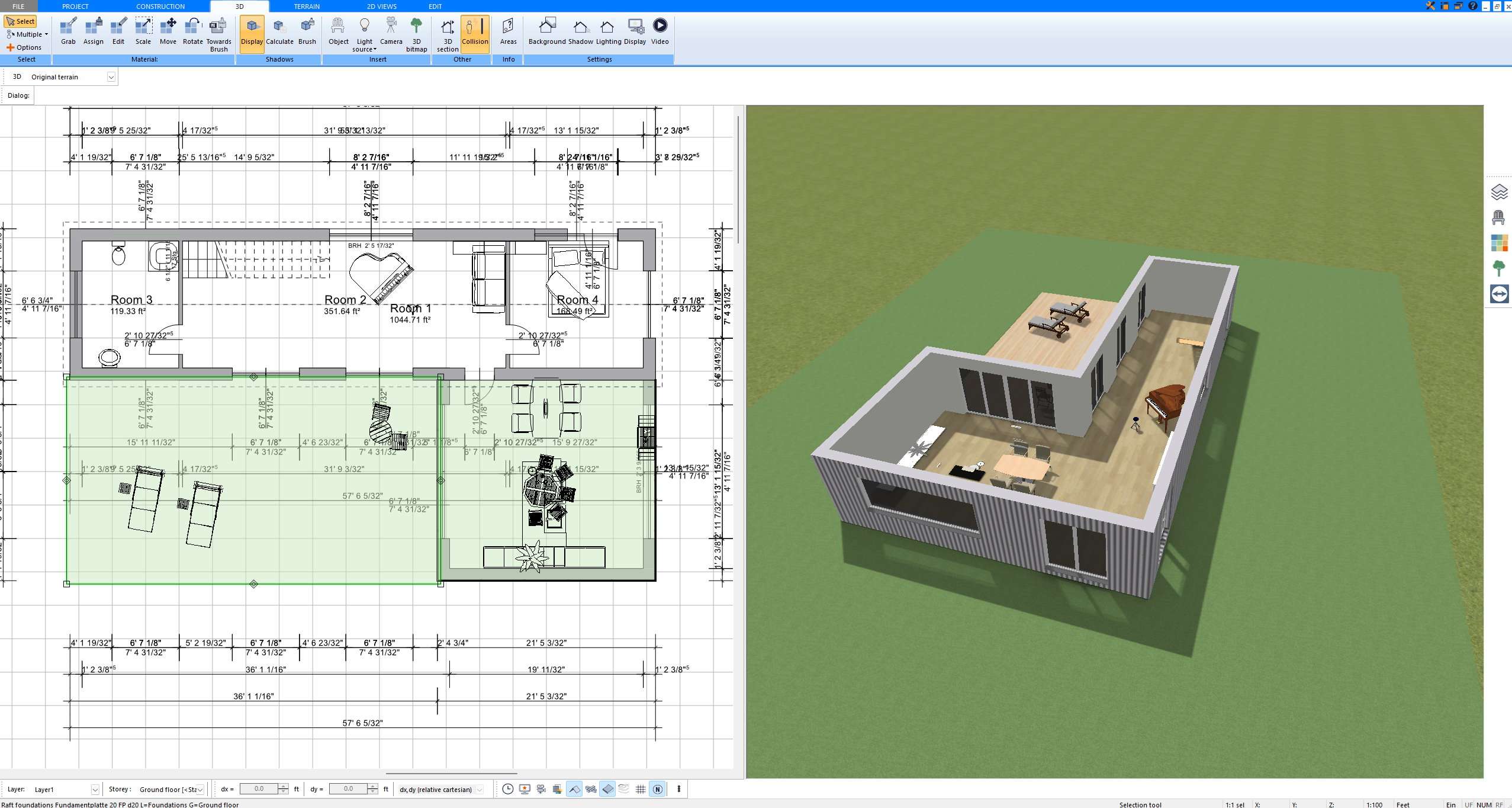
Task: Open the layers stack icon in right sidebar
Action: click(1498, 192)
